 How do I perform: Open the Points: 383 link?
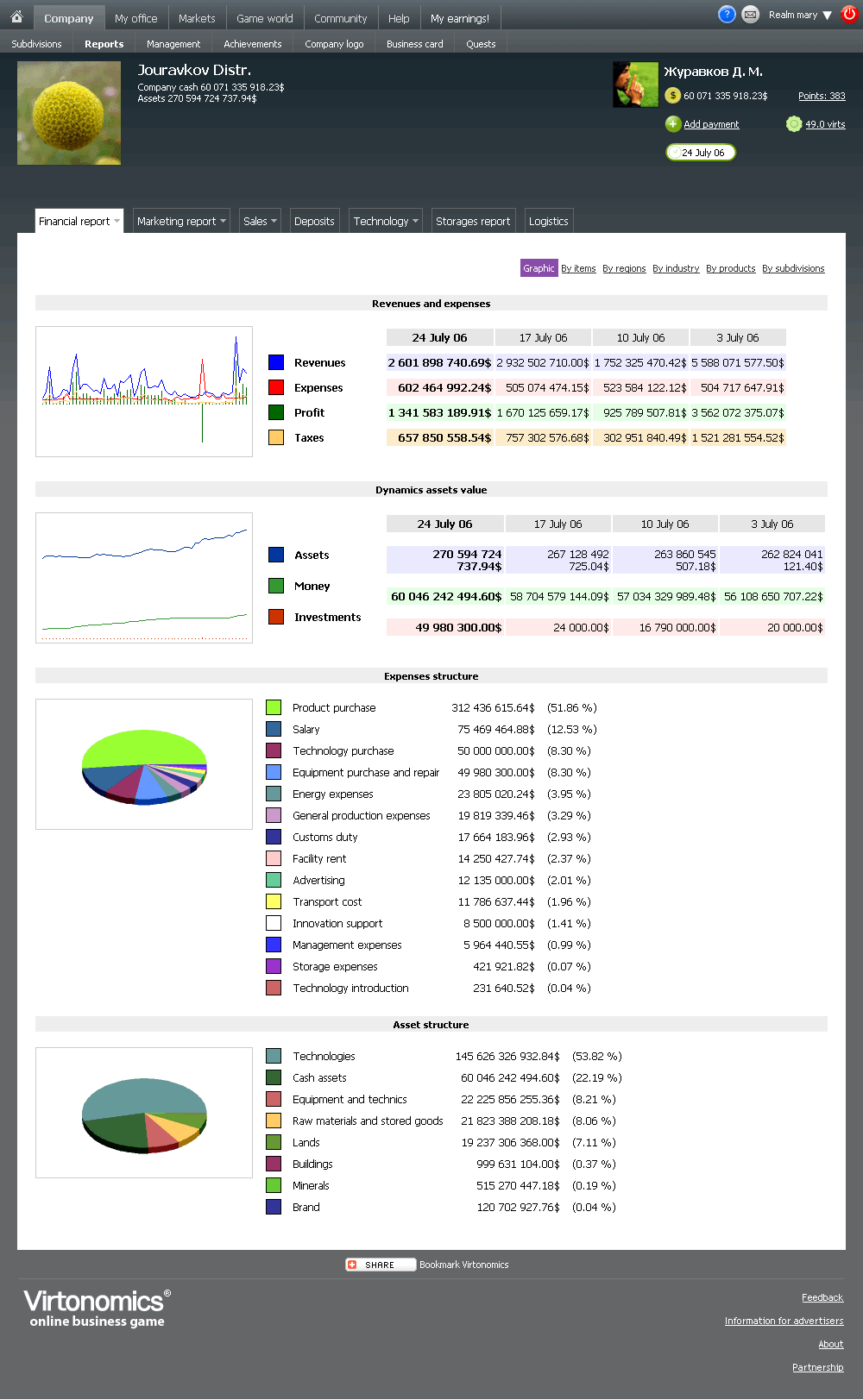coord(822,96)
